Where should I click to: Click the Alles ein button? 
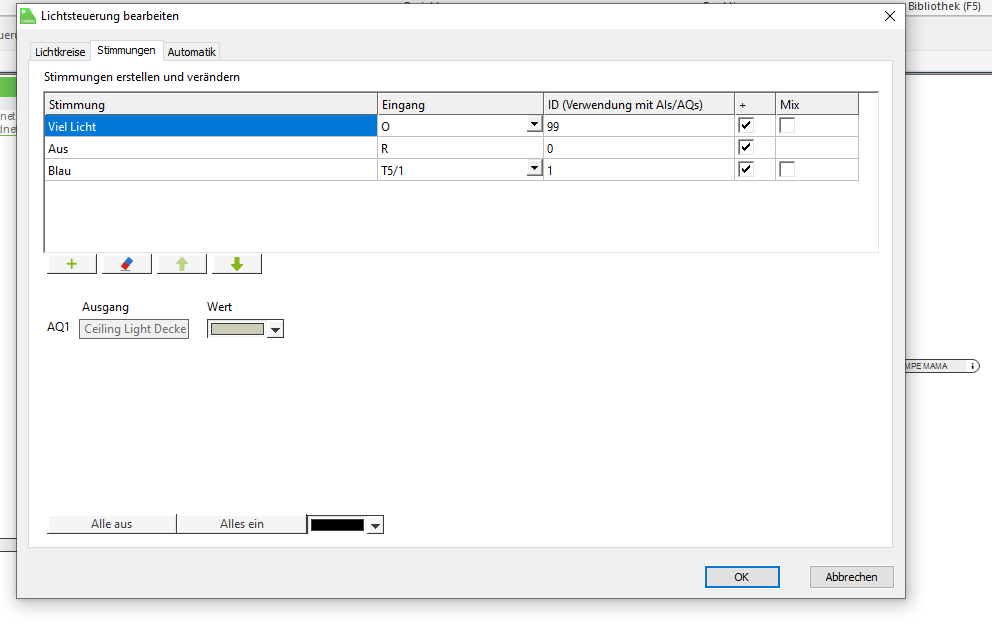[x=242, y=524]
